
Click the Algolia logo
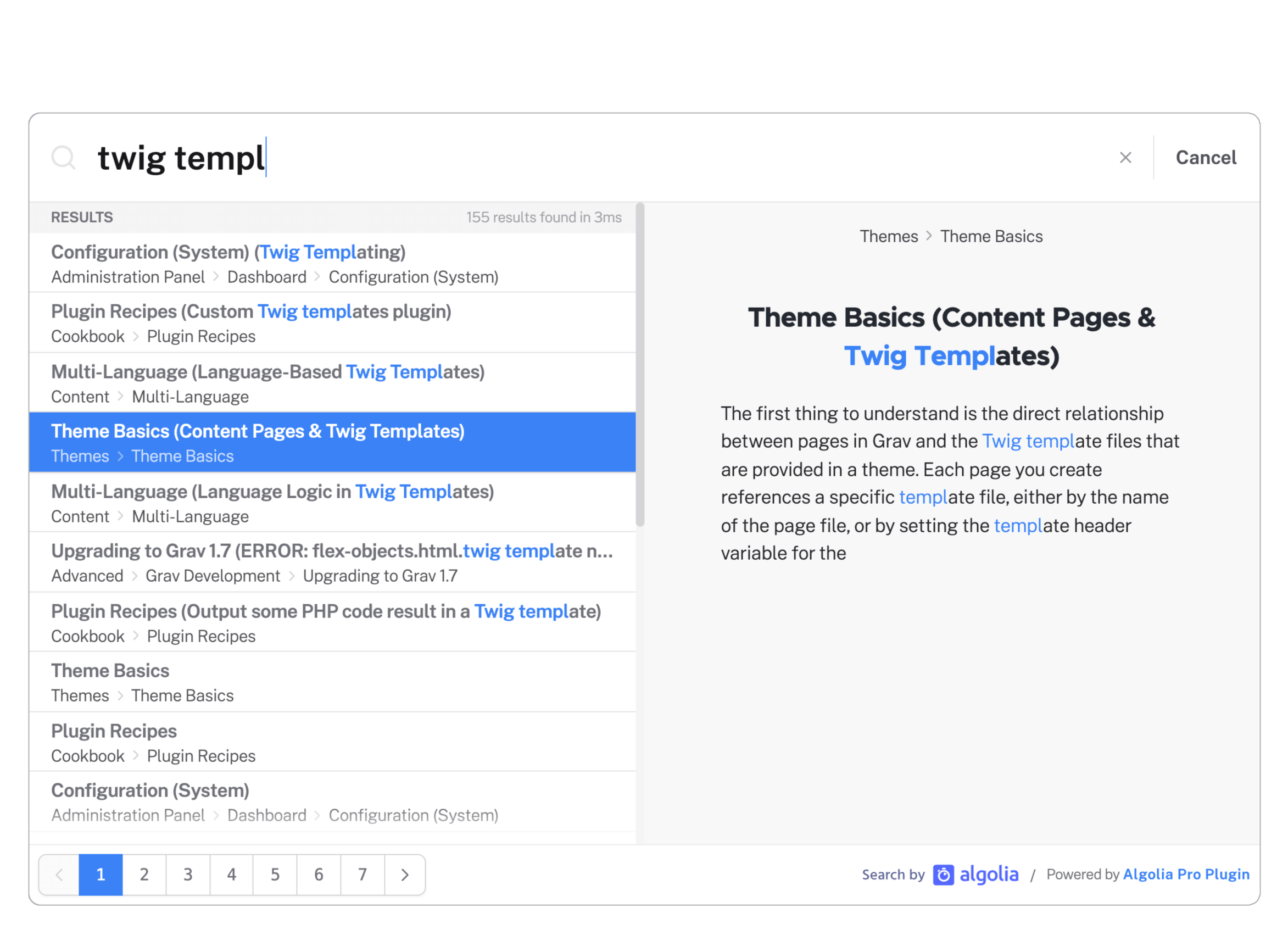(x=975, y=875)
